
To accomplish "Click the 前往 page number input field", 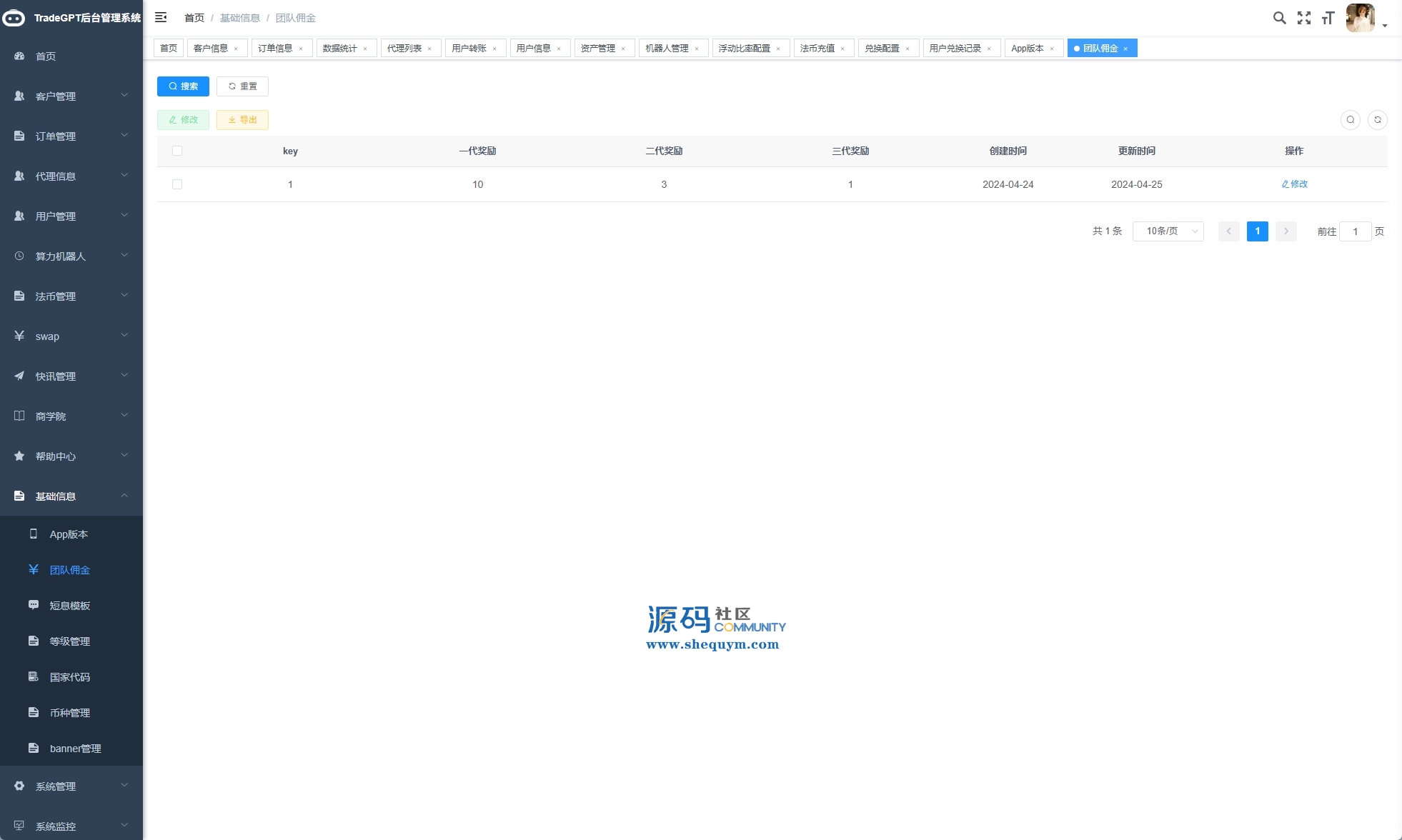I will pos(1355,231).
